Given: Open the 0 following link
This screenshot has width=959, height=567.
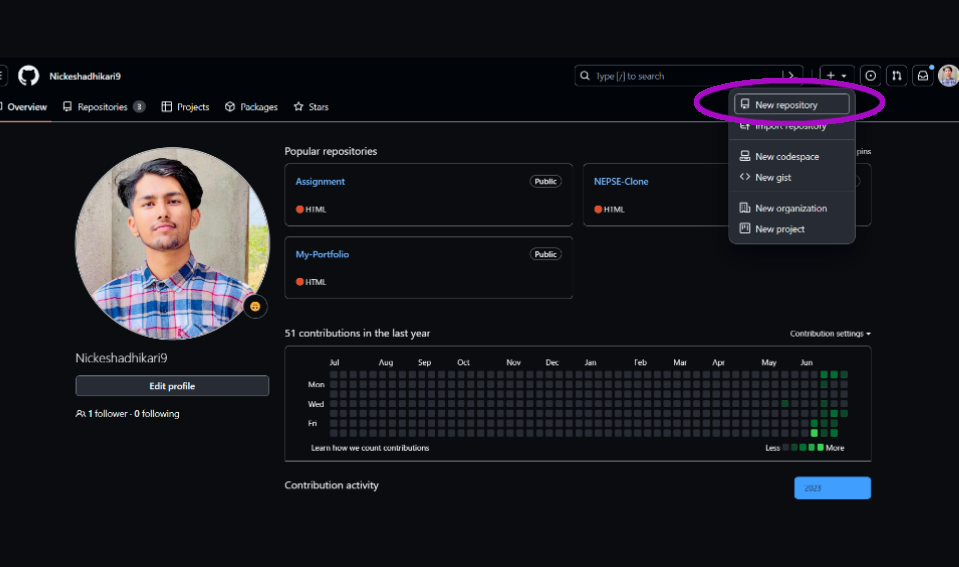Looking at the screenshot, I should click(157, 414).
